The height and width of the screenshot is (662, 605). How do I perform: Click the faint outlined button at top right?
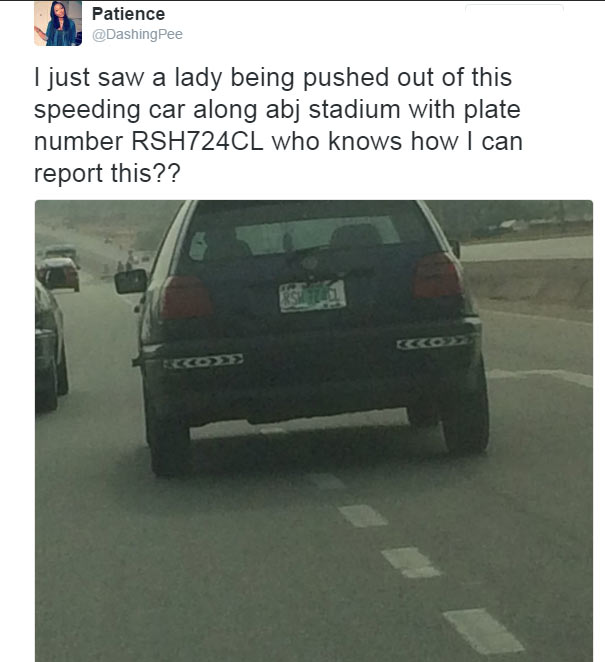tap(514, 8)
